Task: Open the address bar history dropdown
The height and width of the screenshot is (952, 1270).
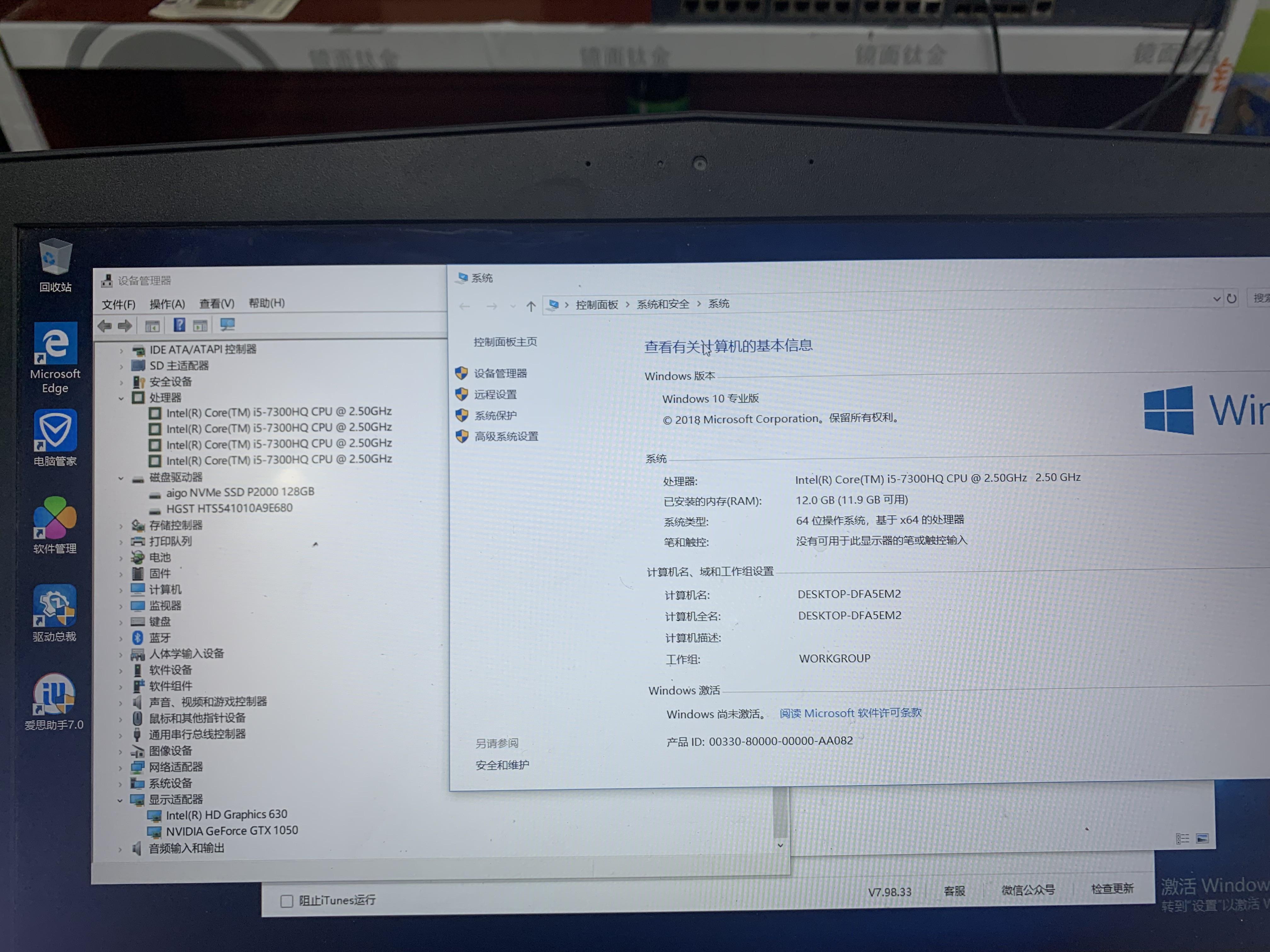Action: [1216, 298]
